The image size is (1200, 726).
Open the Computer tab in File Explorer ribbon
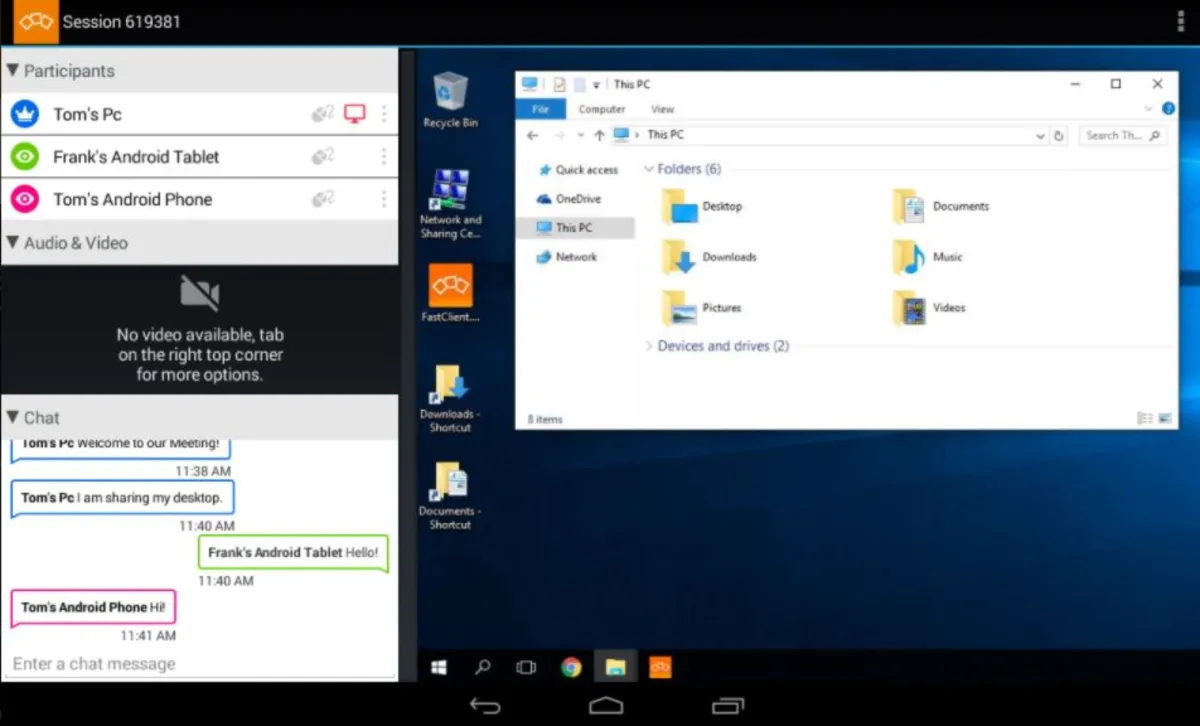pyautogui.click(x=602, y=109)
